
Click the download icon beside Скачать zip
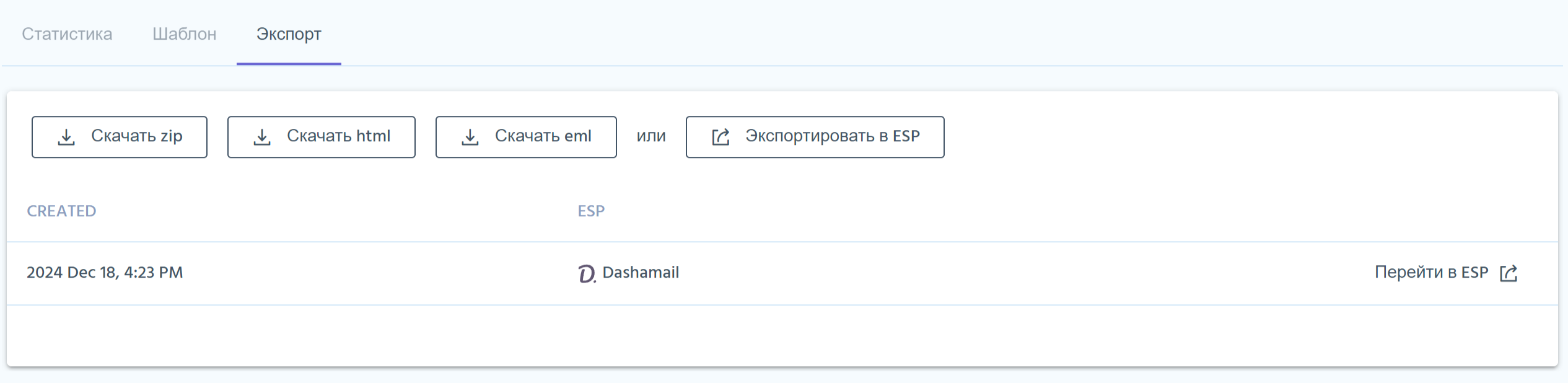(66, 137)
